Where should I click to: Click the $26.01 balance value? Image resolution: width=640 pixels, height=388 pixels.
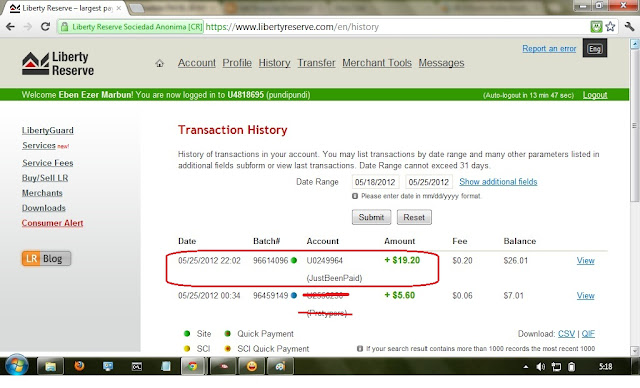[516, 261]
